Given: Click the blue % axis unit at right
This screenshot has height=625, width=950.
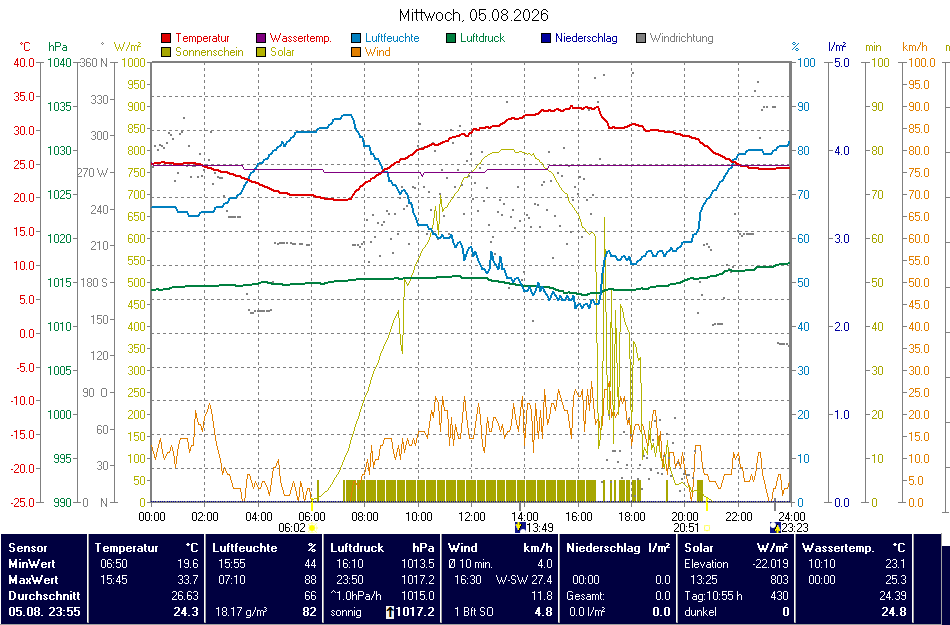Looking at the screenshot, I should click(796, 47).
